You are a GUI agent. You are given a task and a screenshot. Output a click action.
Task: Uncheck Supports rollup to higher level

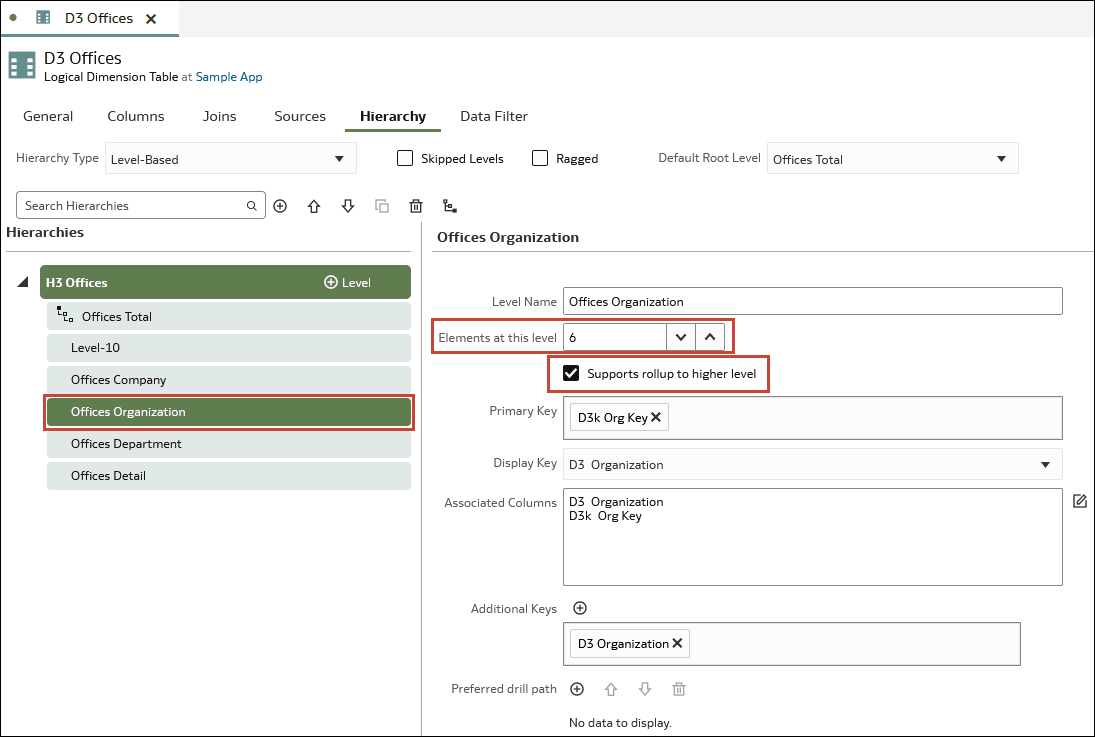coord(571,373)
